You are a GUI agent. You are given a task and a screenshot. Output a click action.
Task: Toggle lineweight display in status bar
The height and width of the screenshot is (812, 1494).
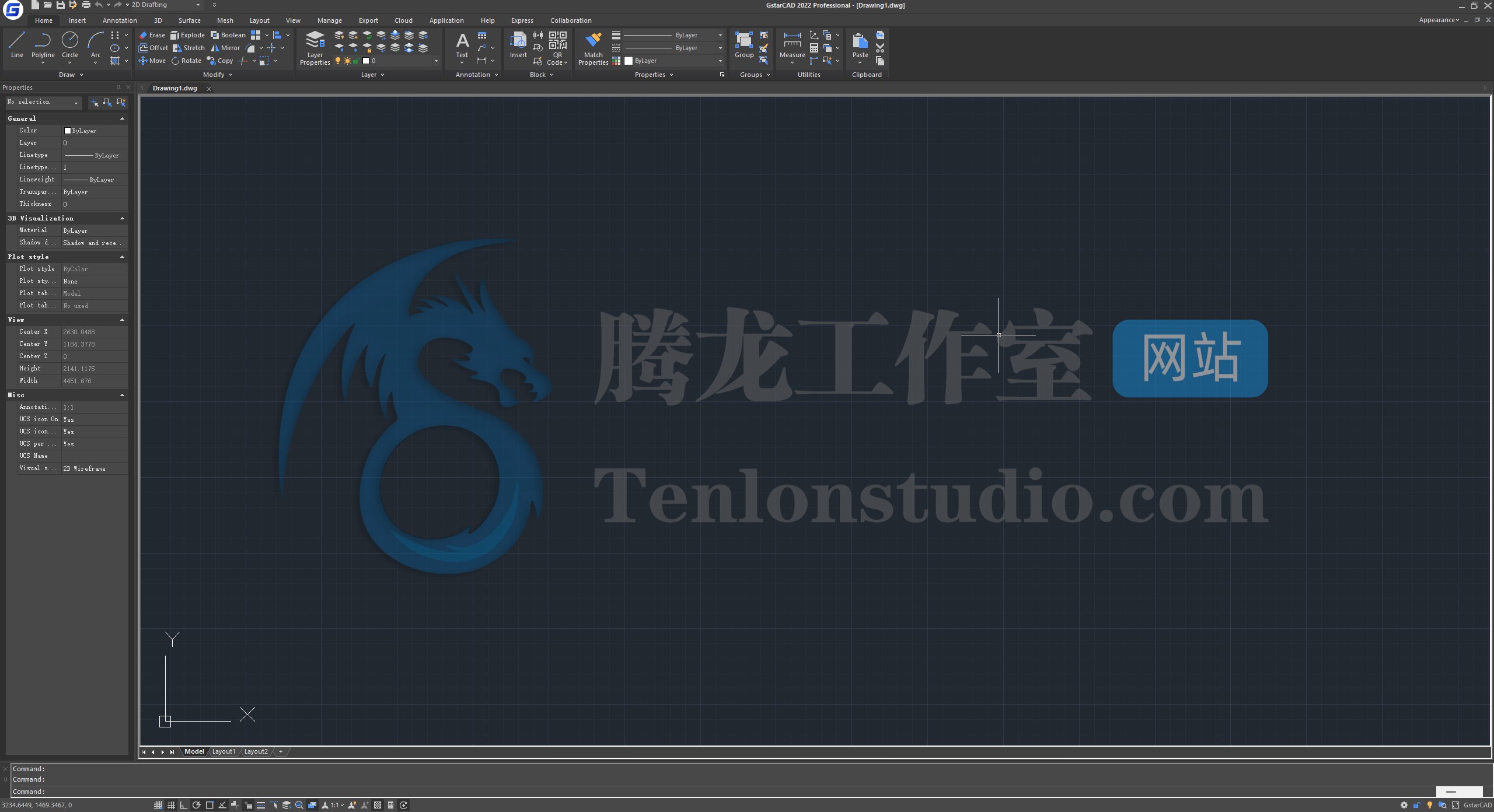[261, 805]
